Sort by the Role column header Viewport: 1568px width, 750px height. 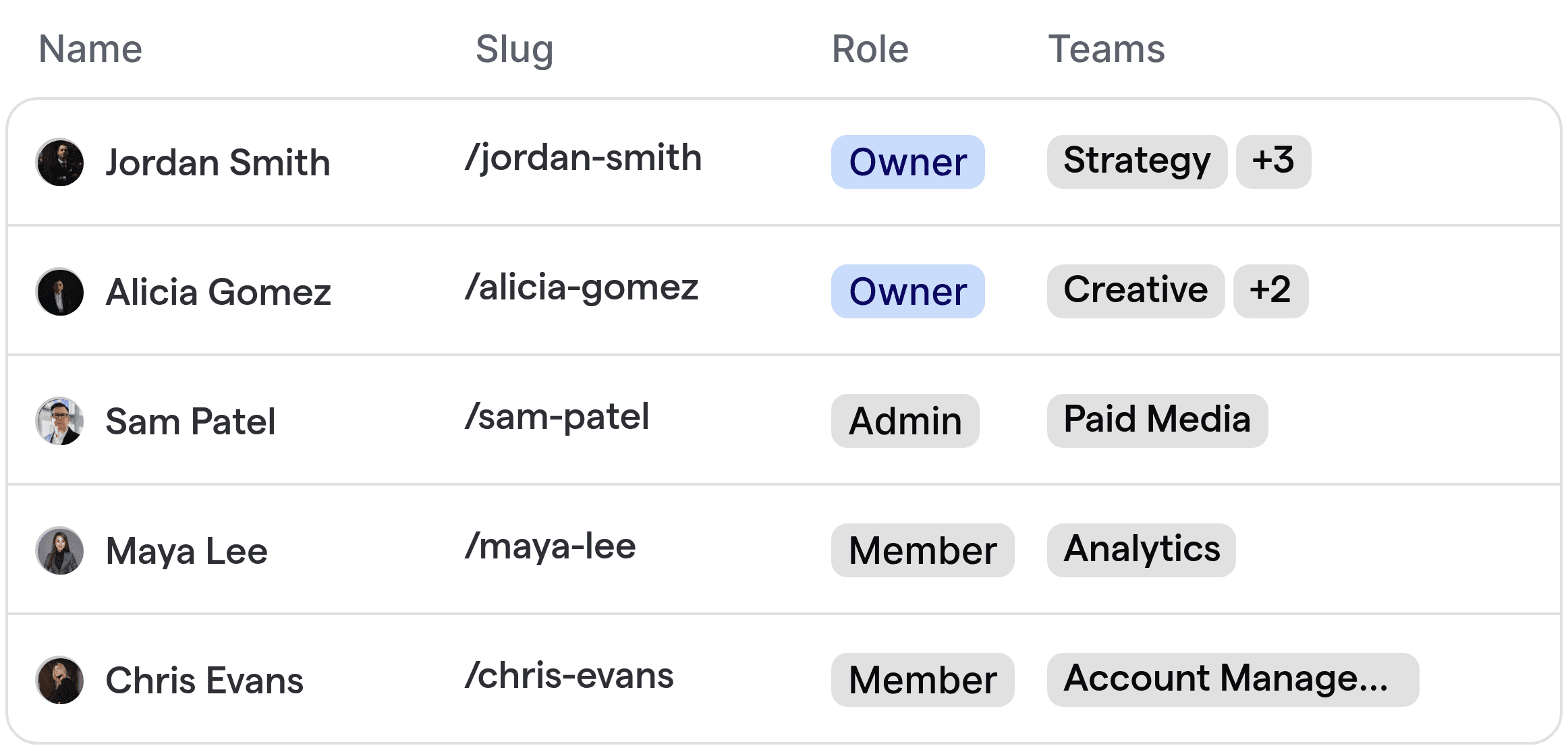[870, 49]
